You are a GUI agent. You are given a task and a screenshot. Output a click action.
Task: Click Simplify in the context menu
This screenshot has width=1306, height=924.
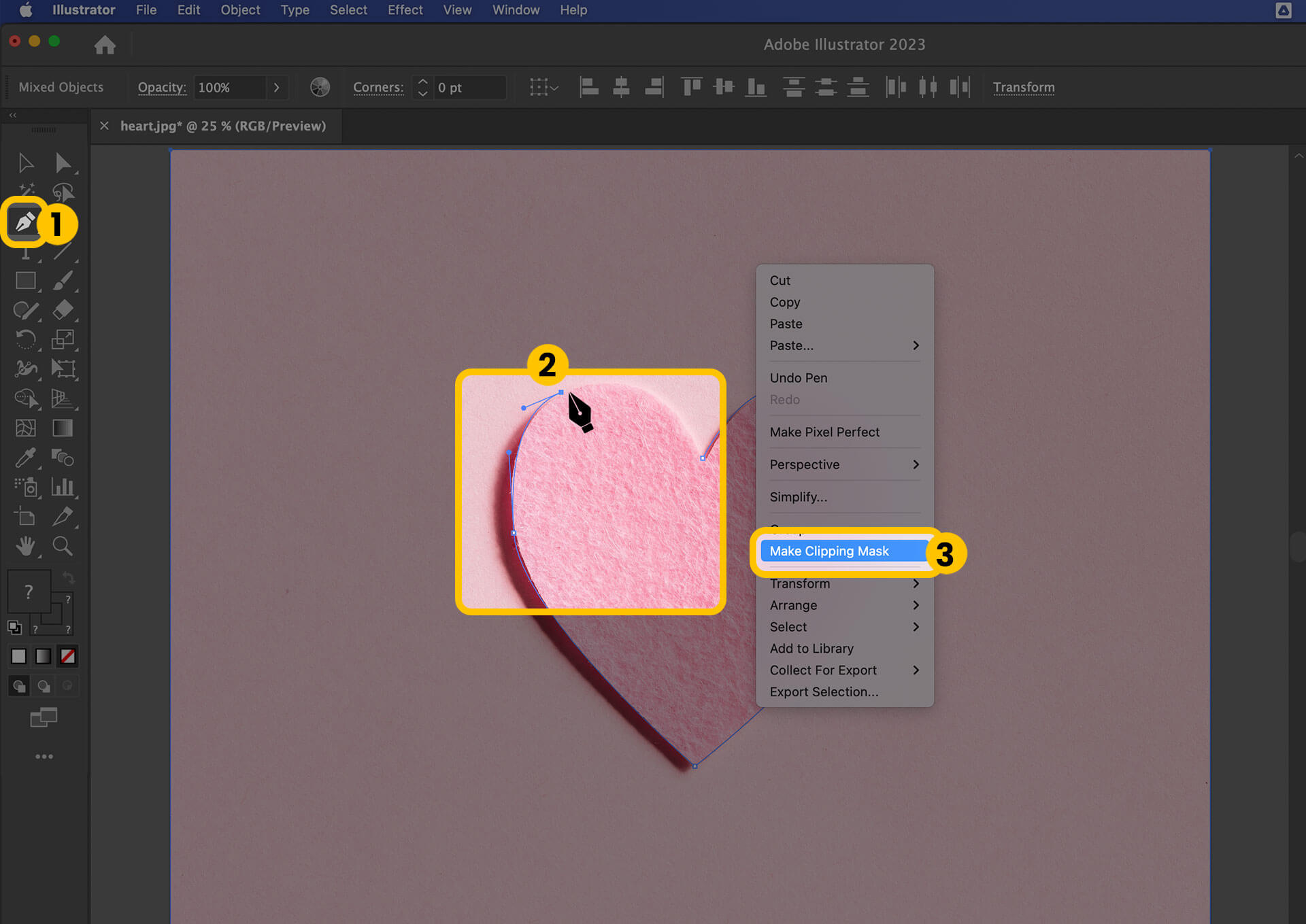pyautogui.click(x=798, y=497)
